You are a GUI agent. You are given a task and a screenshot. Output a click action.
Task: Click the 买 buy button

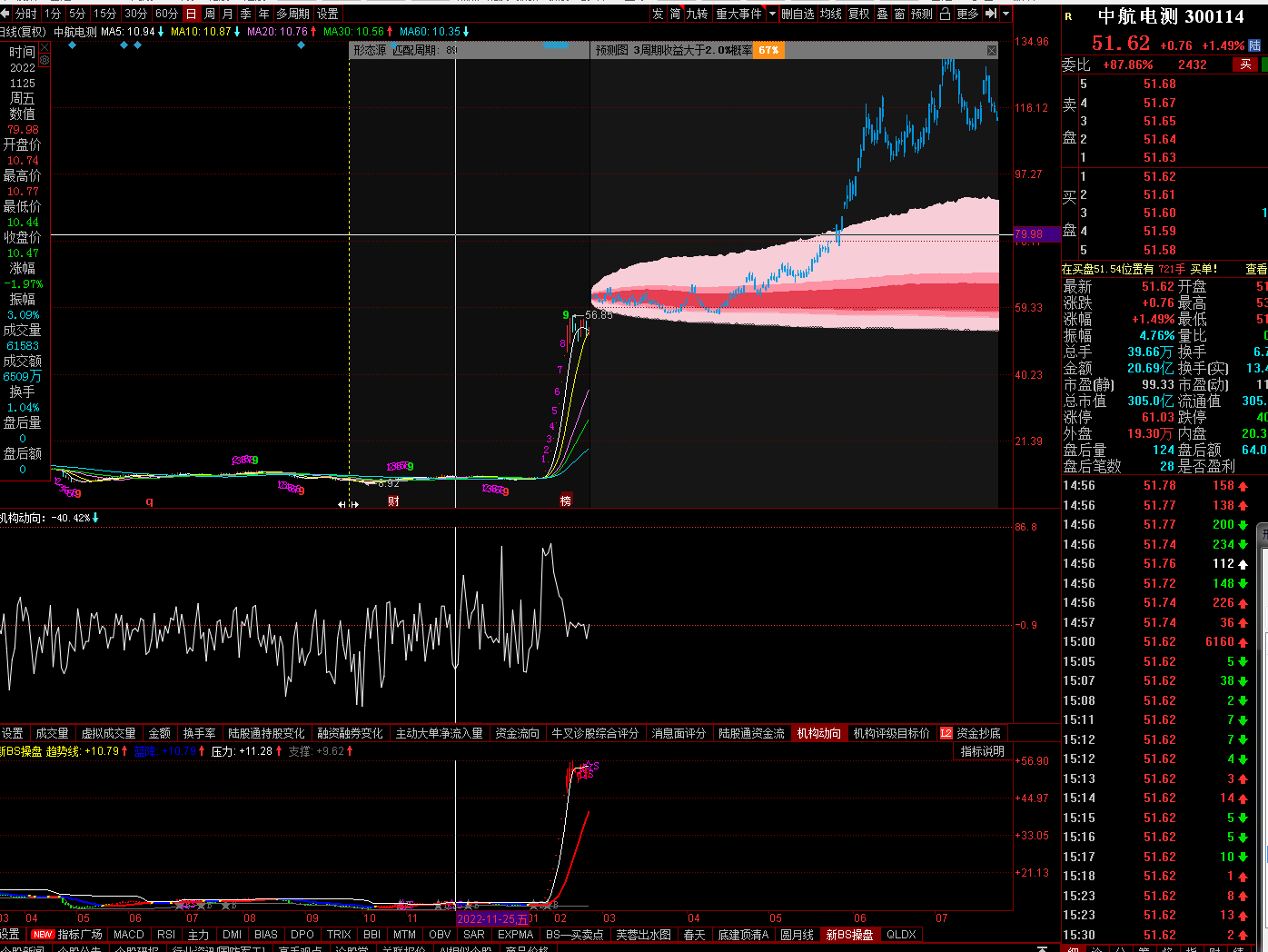click(1245, 64)
